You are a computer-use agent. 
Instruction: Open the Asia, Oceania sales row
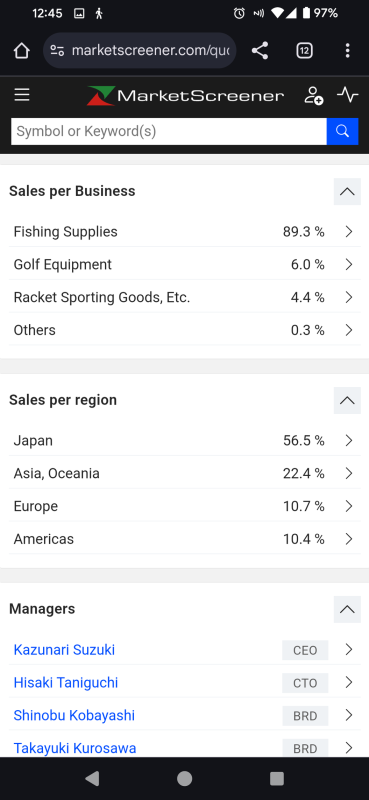pos(184,473)
